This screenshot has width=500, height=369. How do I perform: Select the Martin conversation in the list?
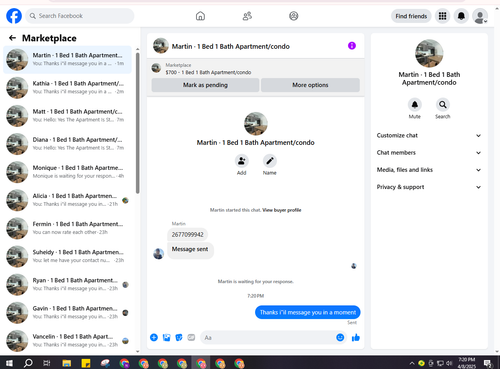tap(67, 60)
